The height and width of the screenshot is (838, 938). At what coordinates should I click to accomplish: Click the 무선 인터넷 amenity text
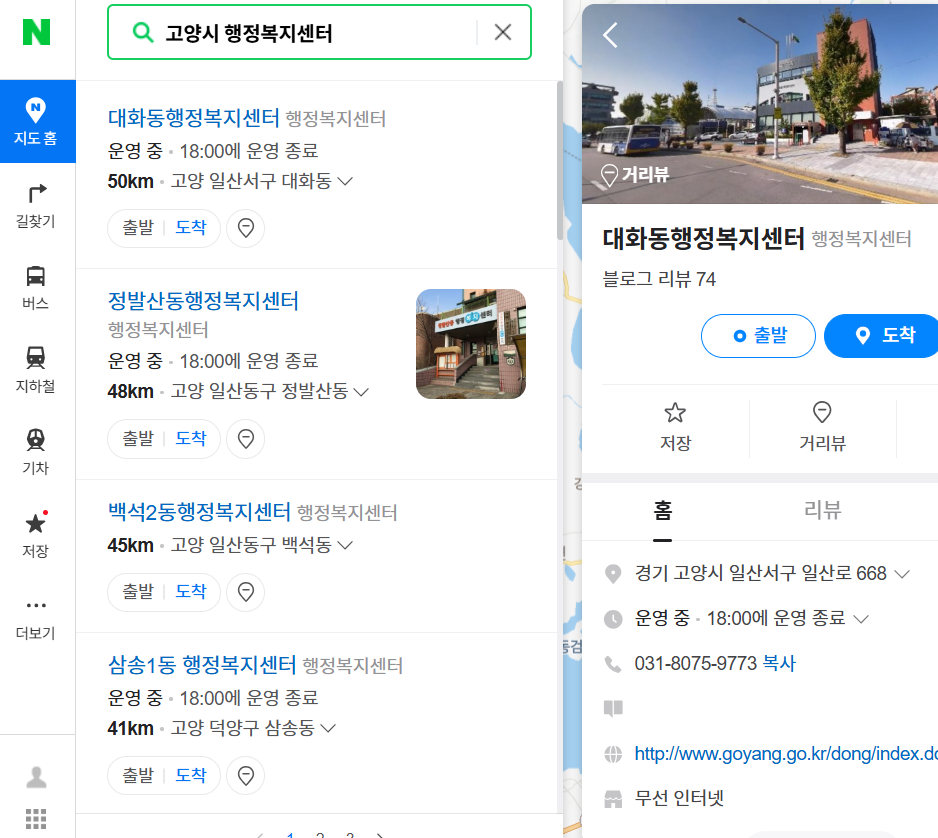(679, 798)
